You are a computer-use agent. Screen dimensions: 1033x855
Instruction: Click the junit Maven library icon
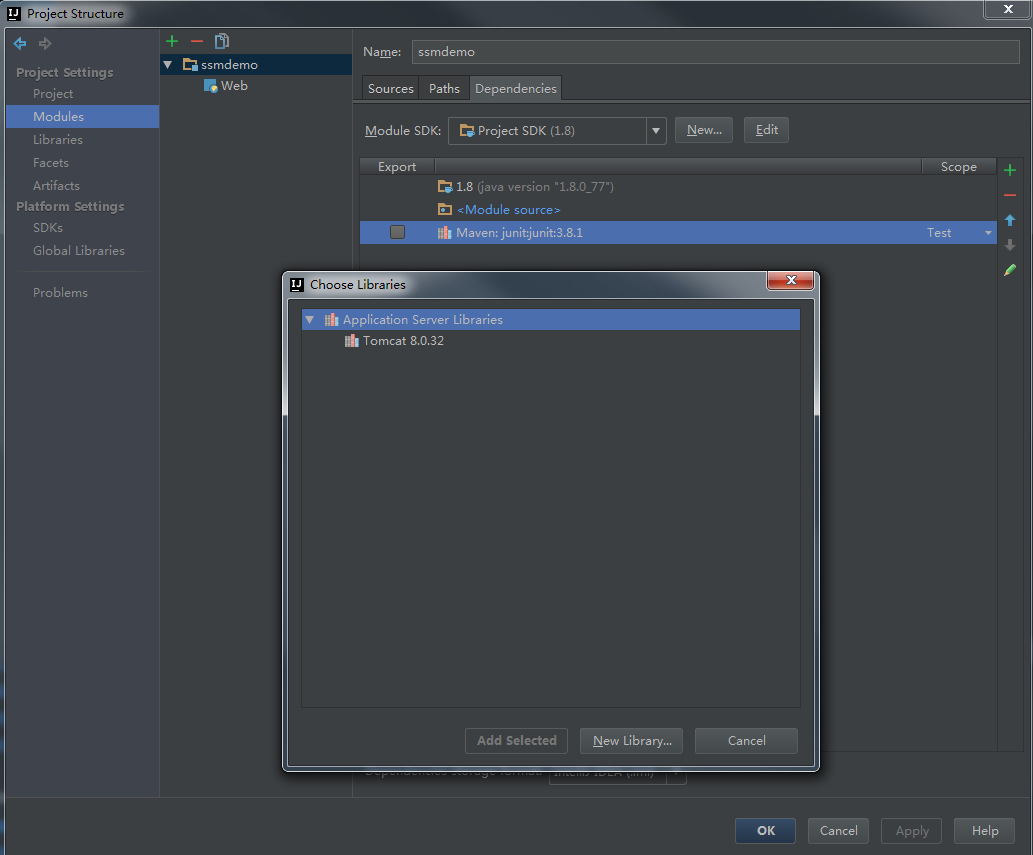[445, 233]
